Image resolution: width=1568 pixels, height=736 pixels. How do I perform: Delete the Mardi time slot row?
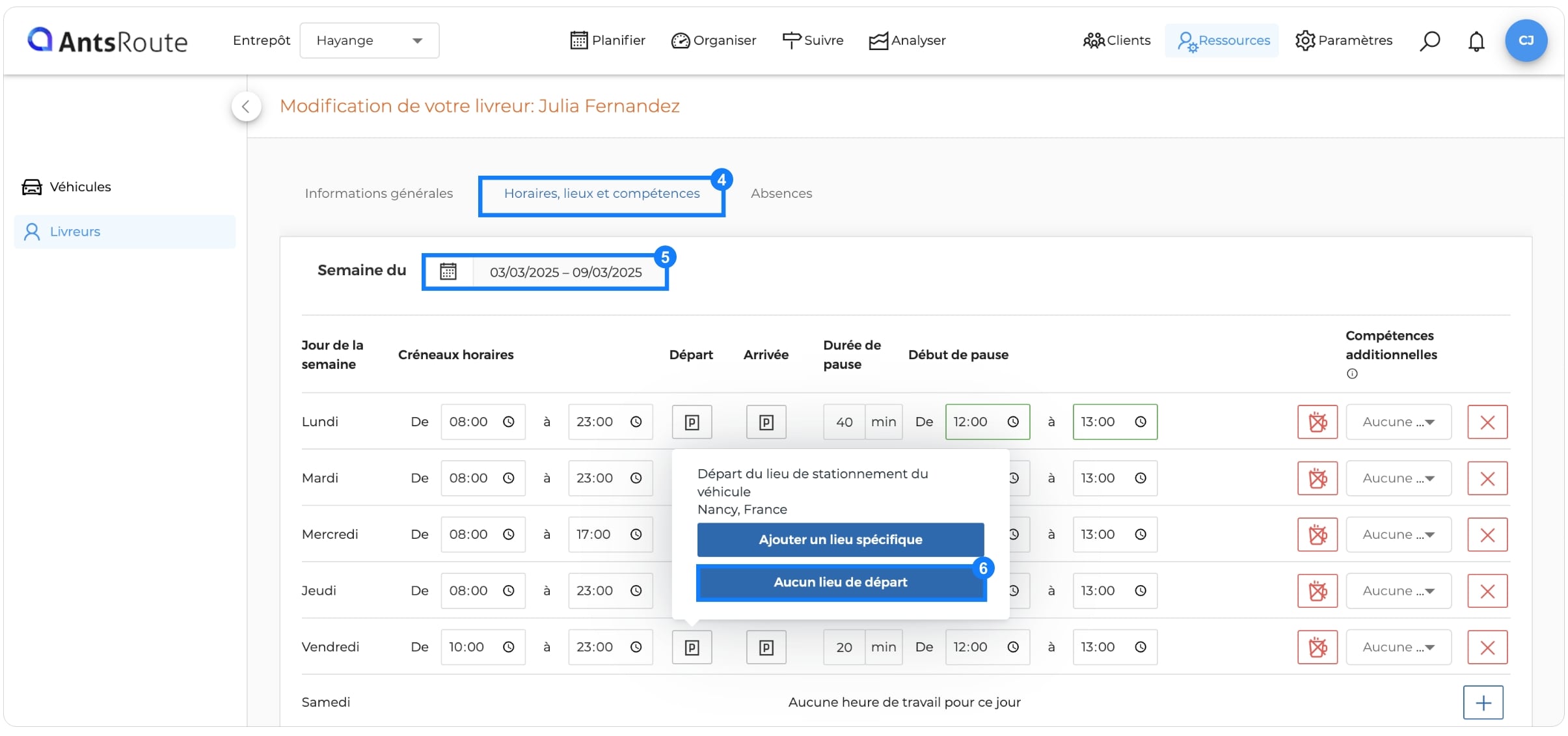1487,478
